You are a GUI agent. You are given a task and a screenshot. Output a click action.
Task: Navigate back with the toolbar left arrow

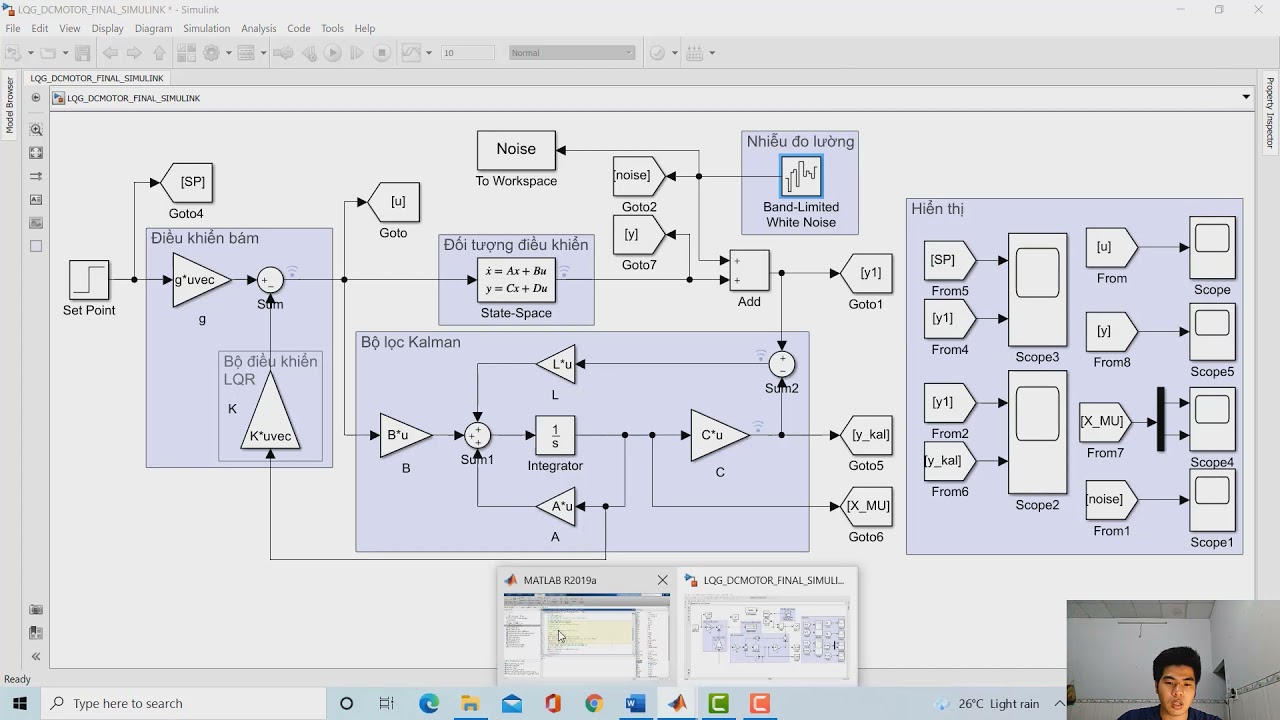tap(110, 53)
